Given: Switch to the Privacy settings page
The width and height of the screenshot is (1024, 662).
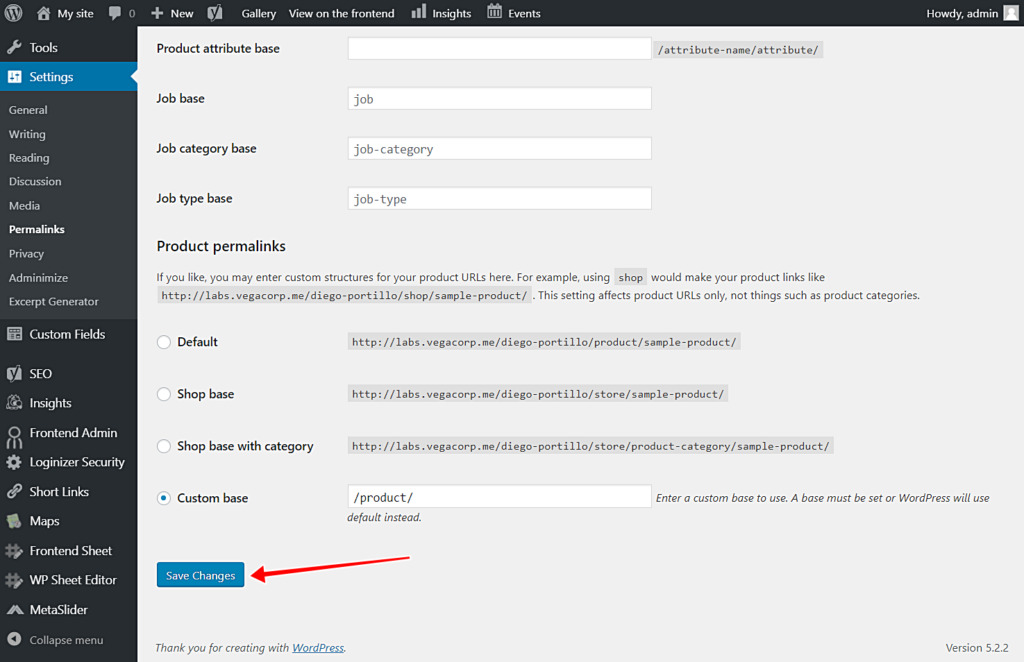Looking at the screenshot, I should pyautogui.click(x=27, y=253).
